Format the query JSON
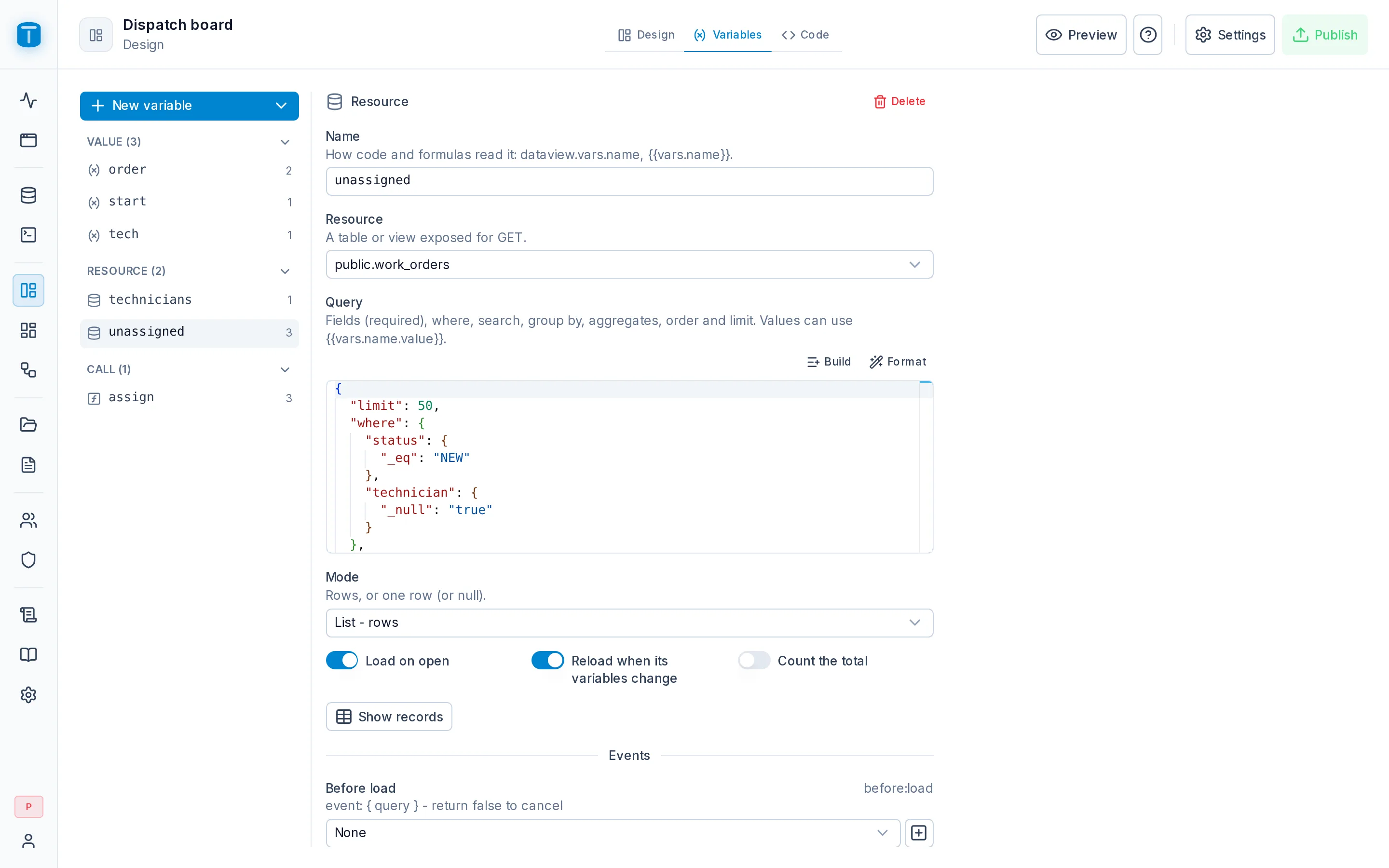Image resolution: width=1389 pixels, height=868 pixels. pos(898,362)
